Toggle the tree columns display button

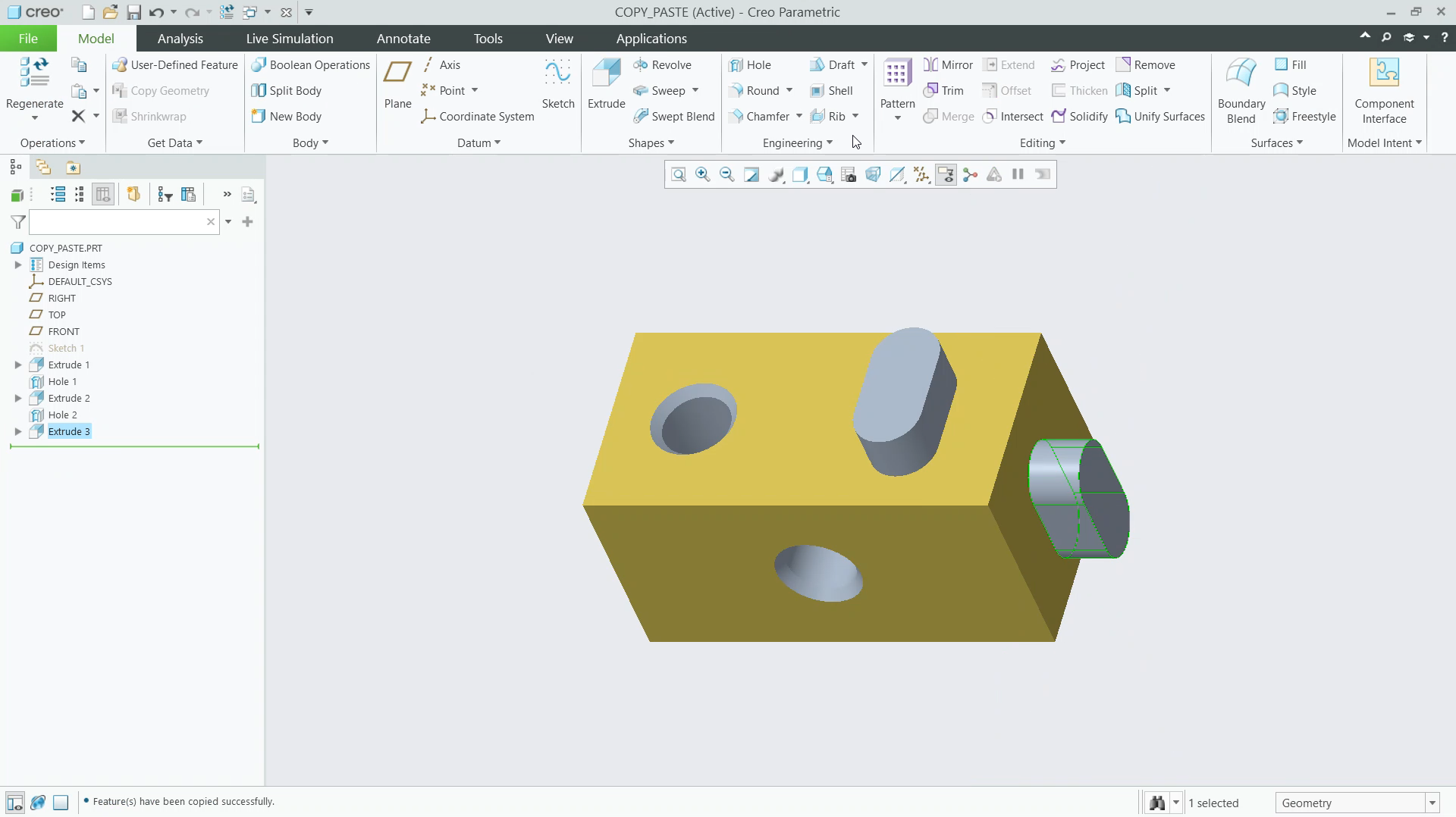point(103,195)
